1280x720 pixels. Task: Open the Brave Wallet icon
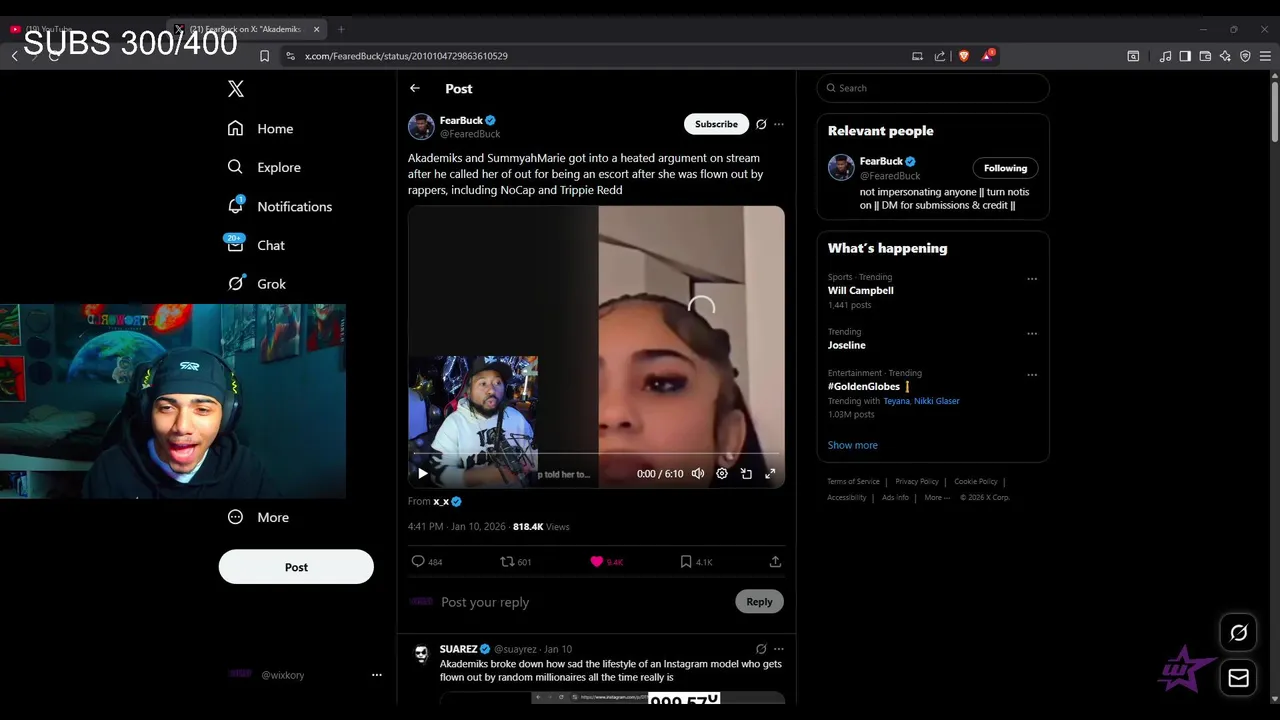[1205, 56]
